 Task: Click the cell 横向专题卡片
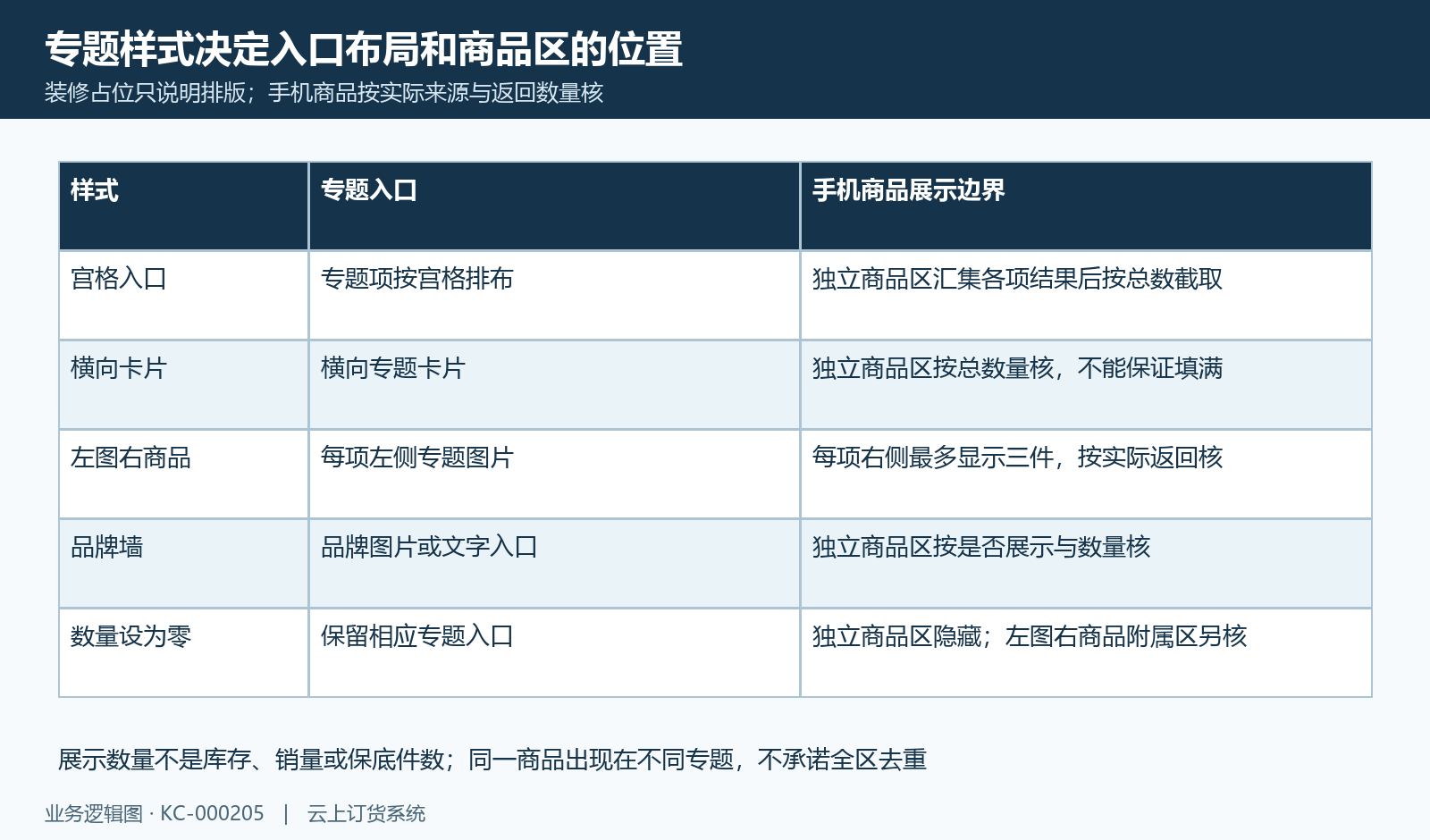[x=554, y=384]
